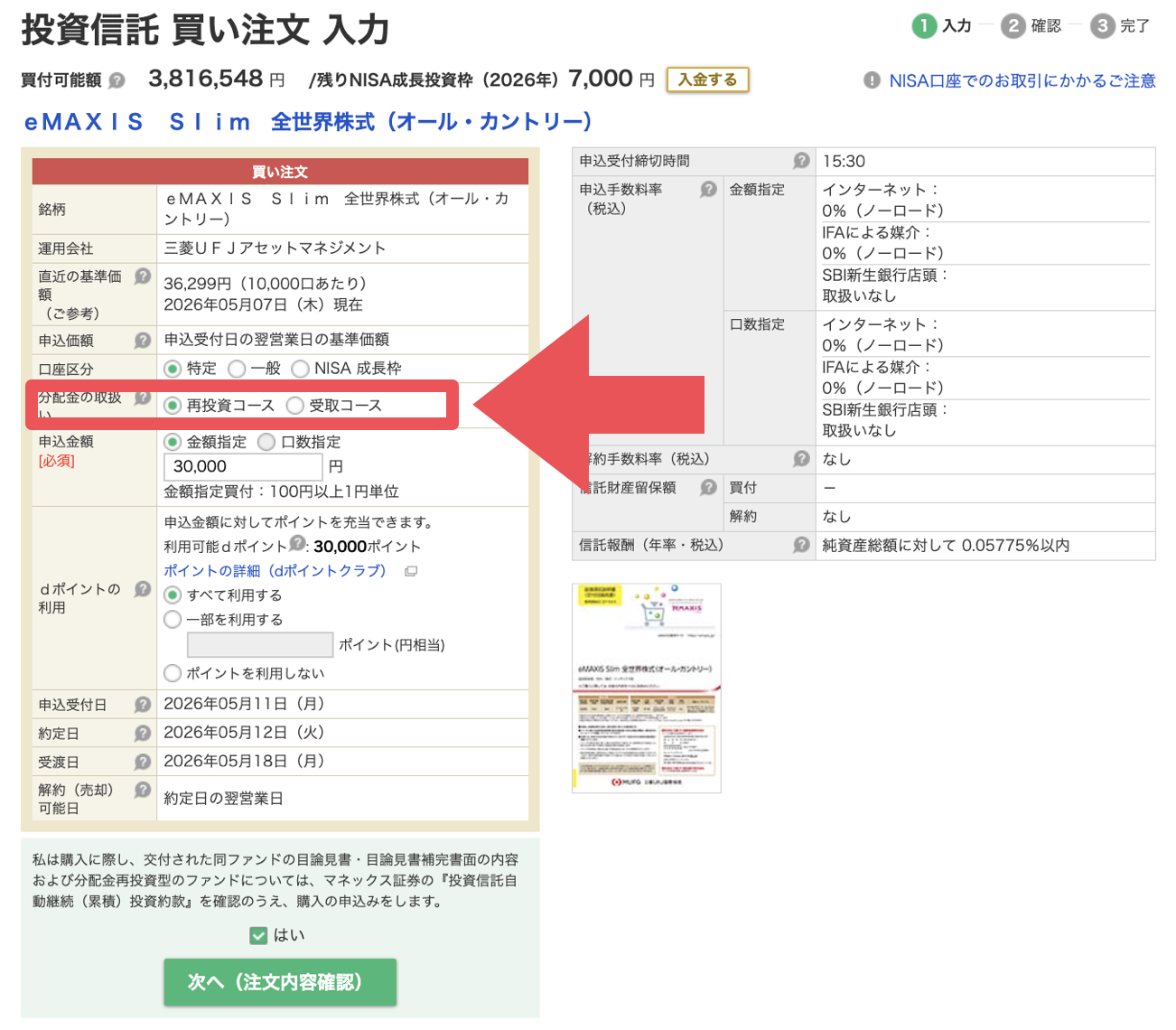Click the 3,816,548 purchasable amount
This screenshot has height=1030, width=1176.
[206, 79]
